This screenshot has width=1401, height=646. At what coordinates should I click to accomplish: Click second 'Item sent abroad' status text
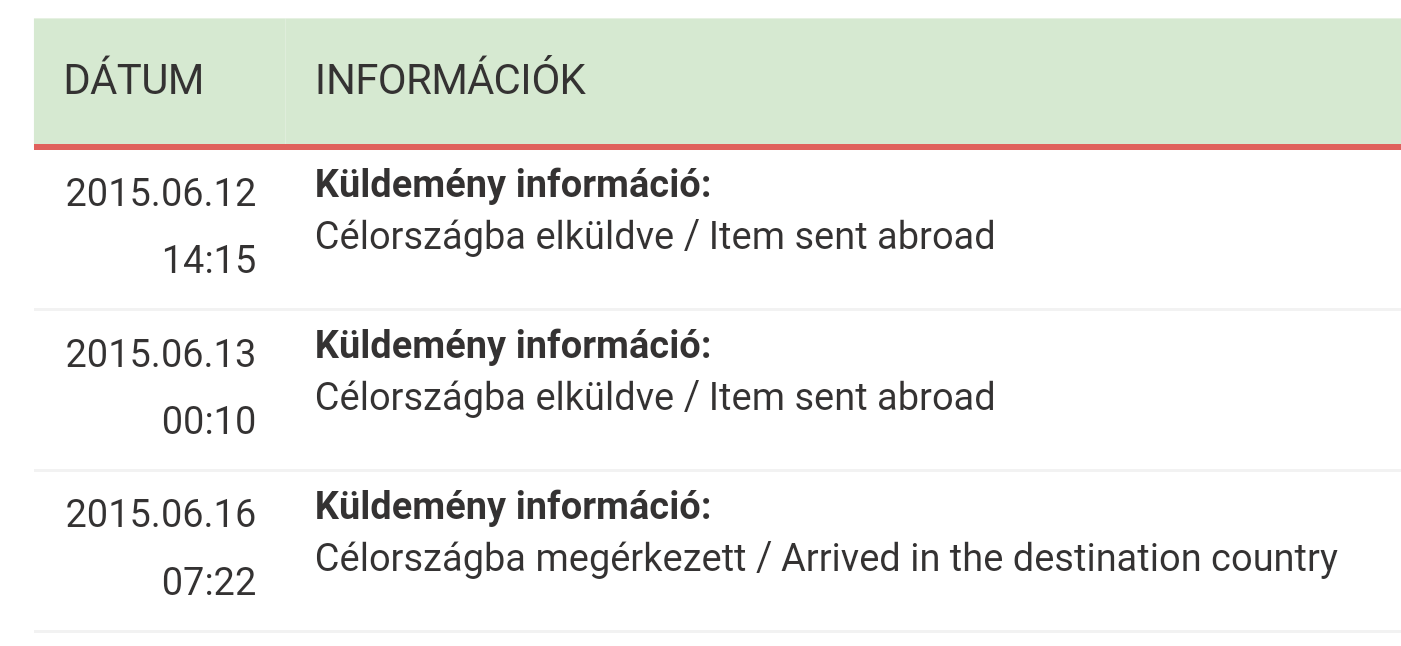click(852, 397)
